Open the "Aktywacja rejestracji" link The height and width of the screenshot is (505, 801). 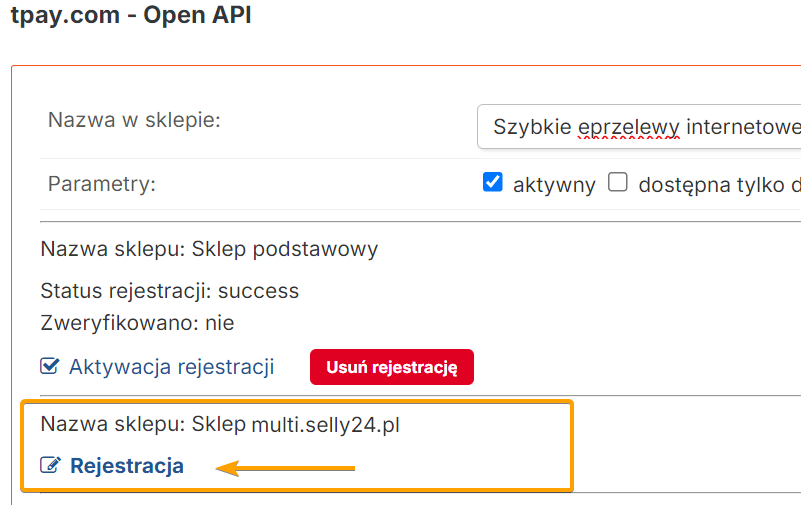[x=171, y=367]
